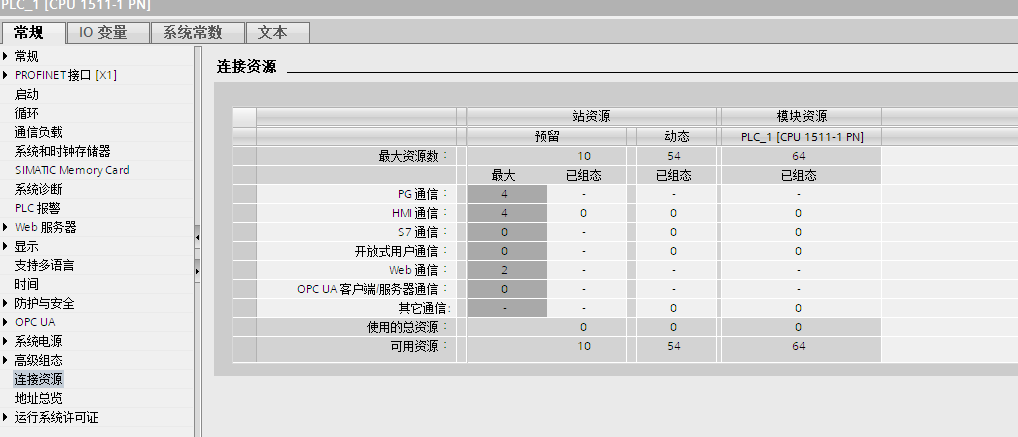Expand the OPC UA node arrow
The height and width of the screenshot is (437, 1018).
[6, 323]
